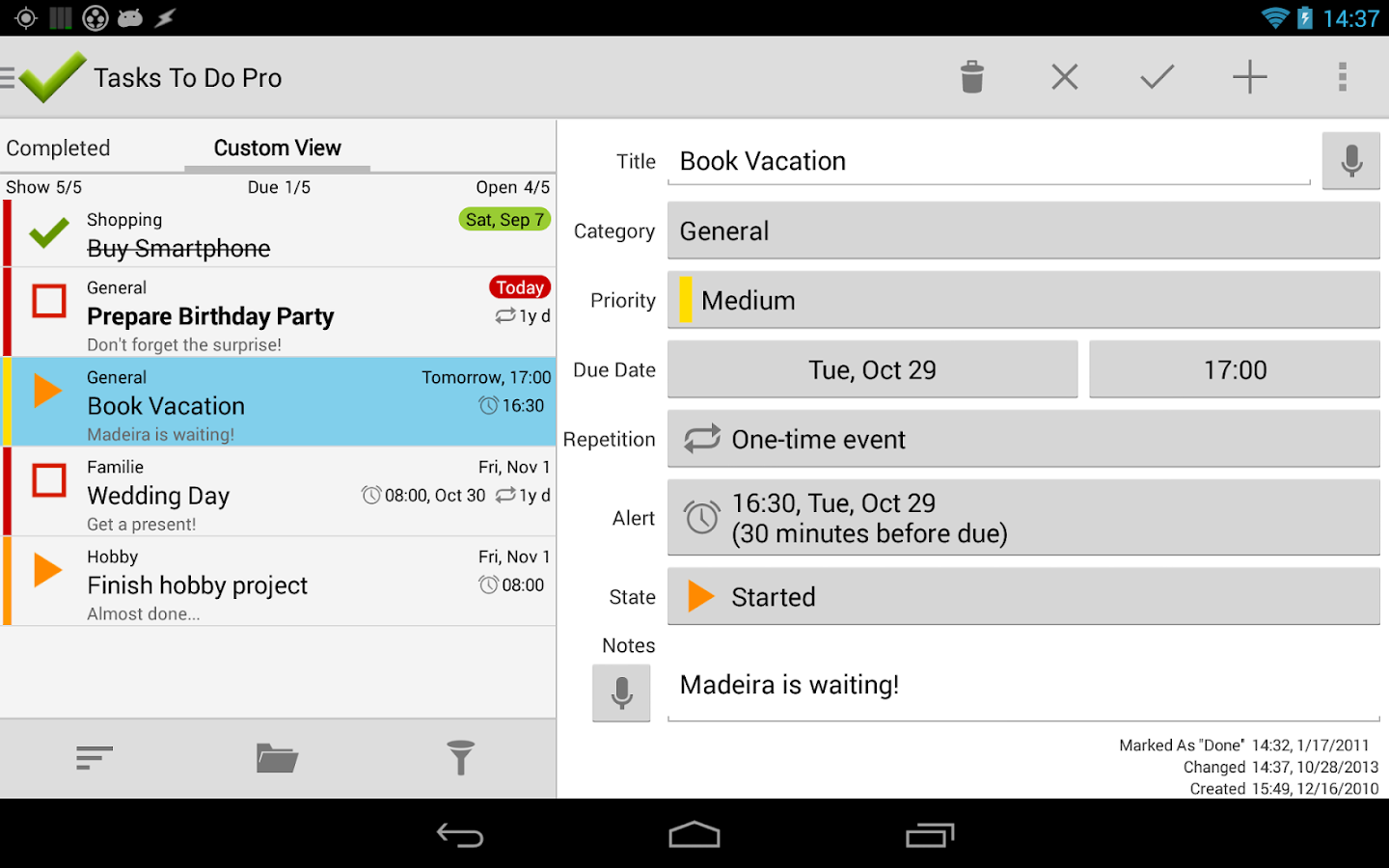
Task: Tap orange started icon on Book Vacation
Action: (48, 391)
